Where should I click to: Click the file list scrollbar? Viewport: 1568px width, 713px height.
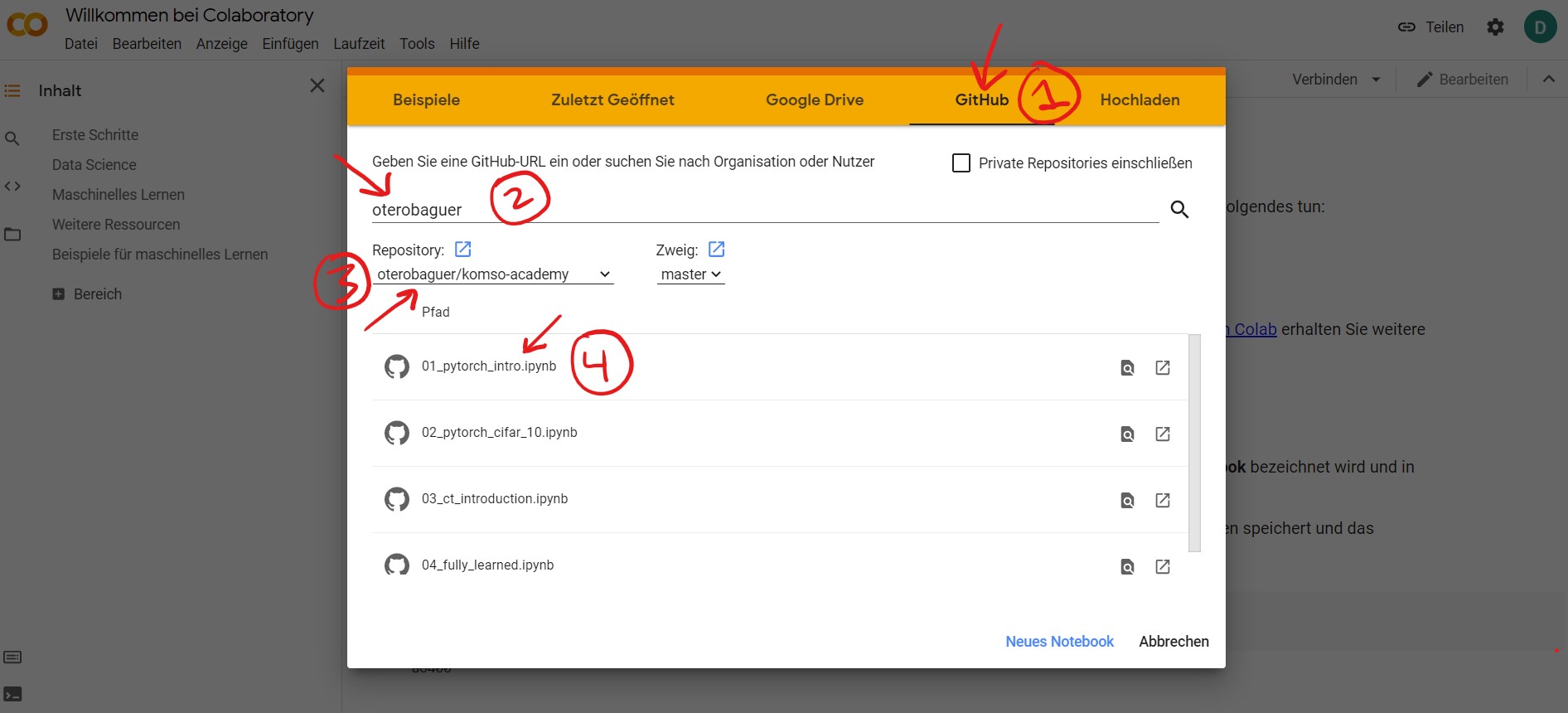(1194, 443)
